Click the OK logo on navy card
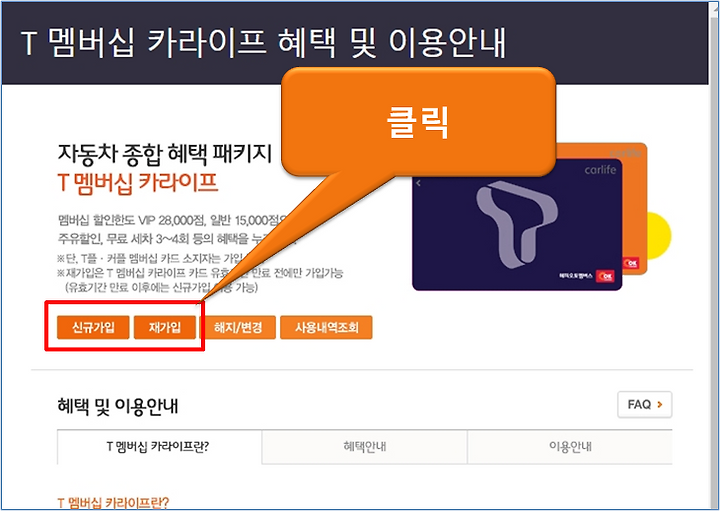Image resolution: width=720 pixels, height=511 pixels. coord(605,276)
